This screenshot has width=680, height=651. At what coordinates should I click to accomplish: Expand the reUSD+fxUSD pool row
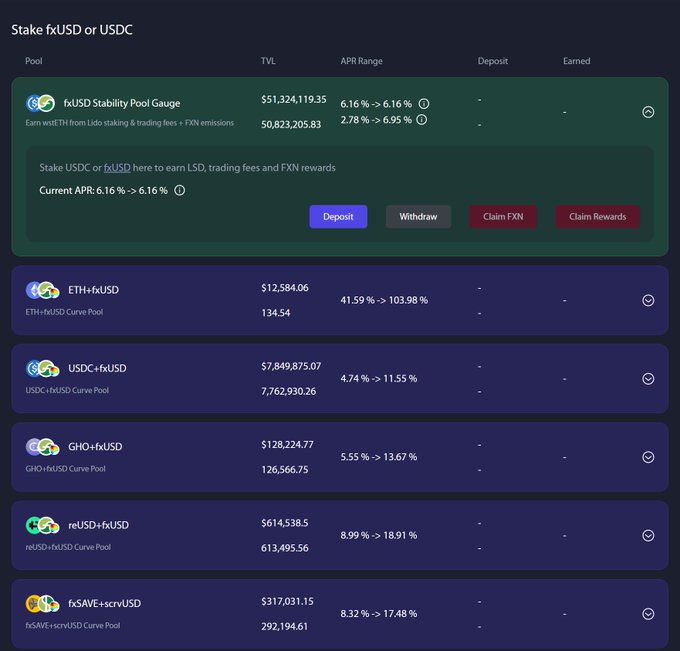point(648,535)
